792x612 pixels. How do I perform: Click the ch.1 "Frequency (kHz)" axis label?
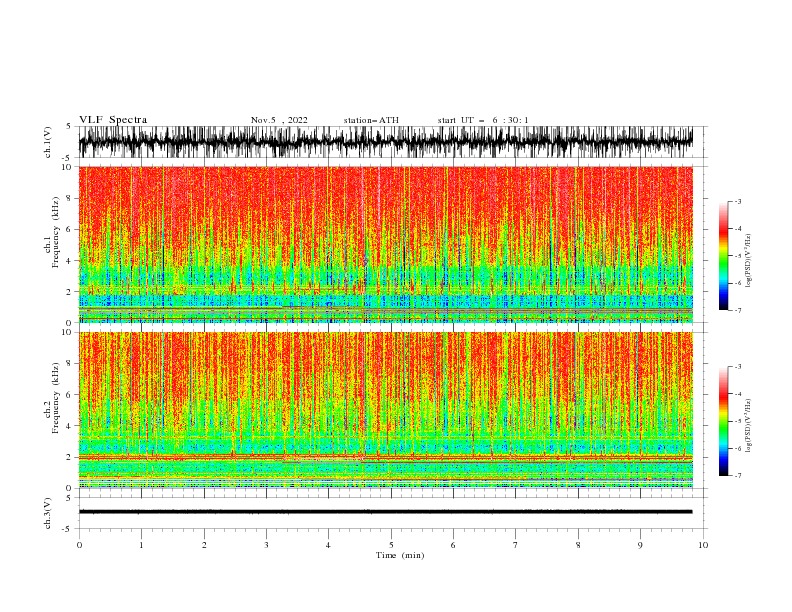56,230
